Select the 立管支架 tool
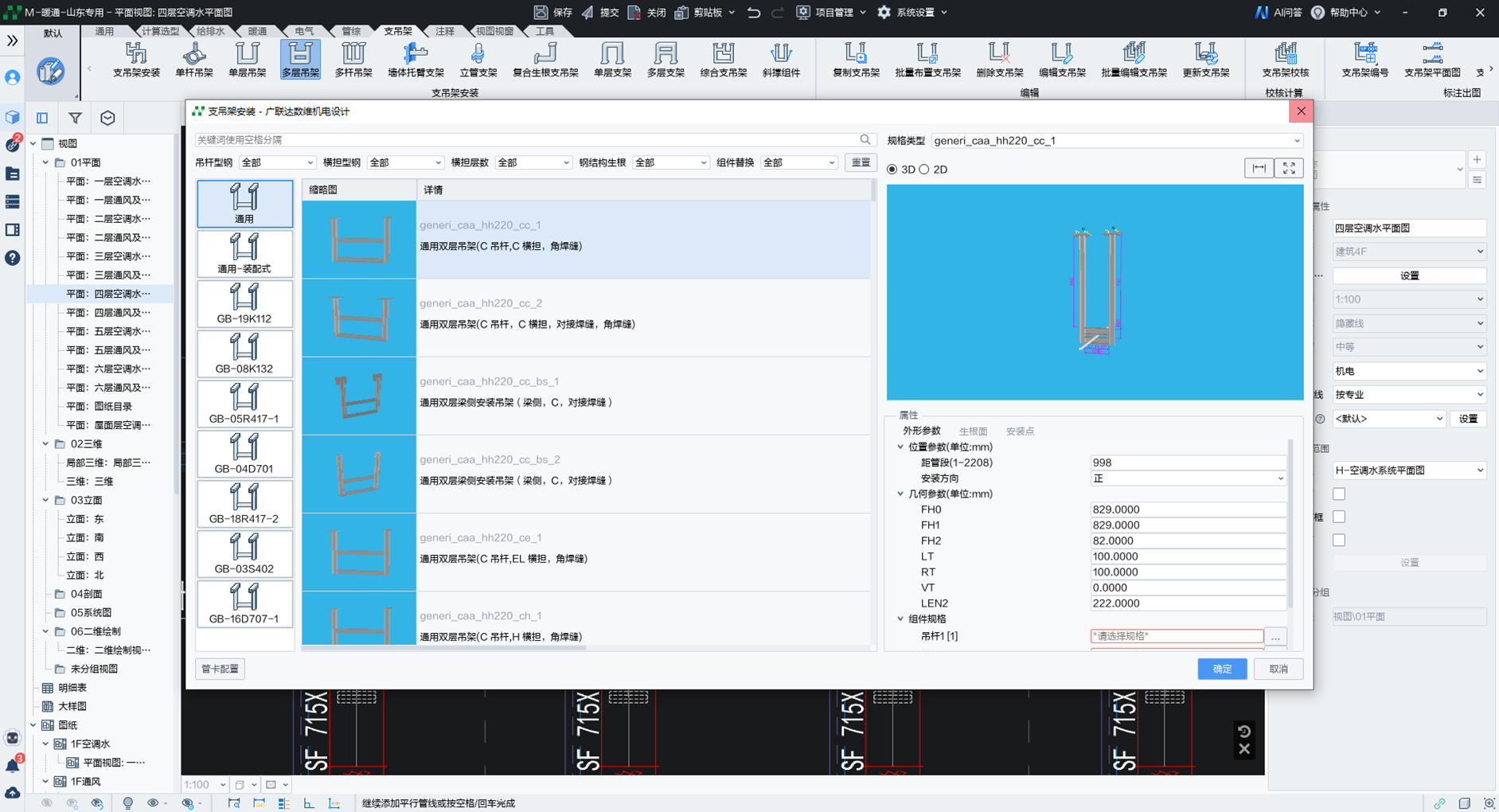This screenshot has height=812, width=1499. [478, 60]
